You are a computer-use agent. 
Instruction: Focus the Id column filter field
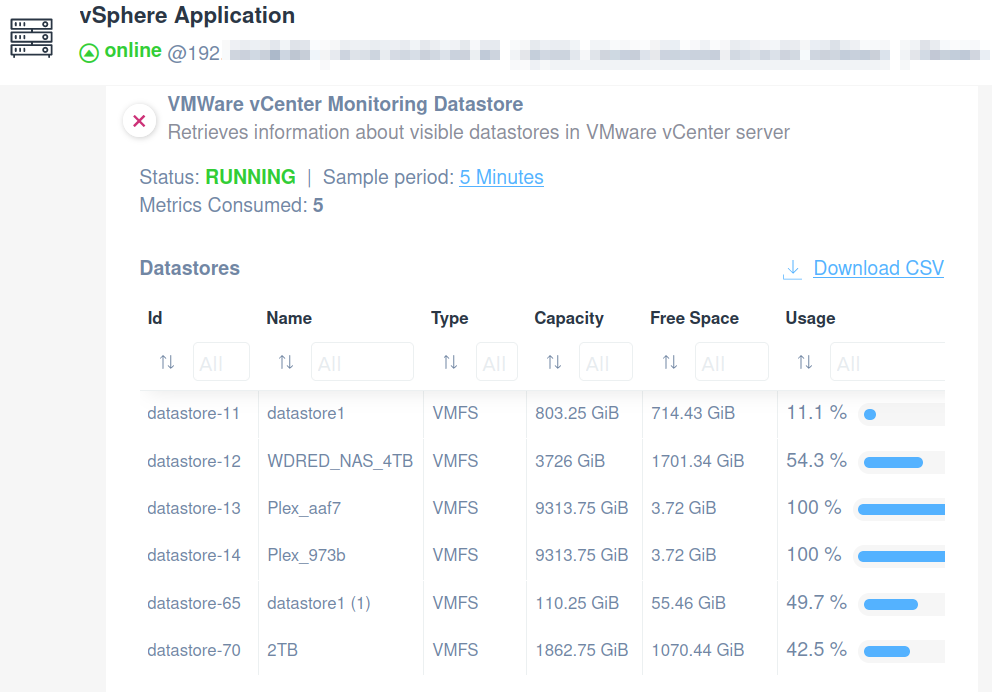click(x=221, y=362)
